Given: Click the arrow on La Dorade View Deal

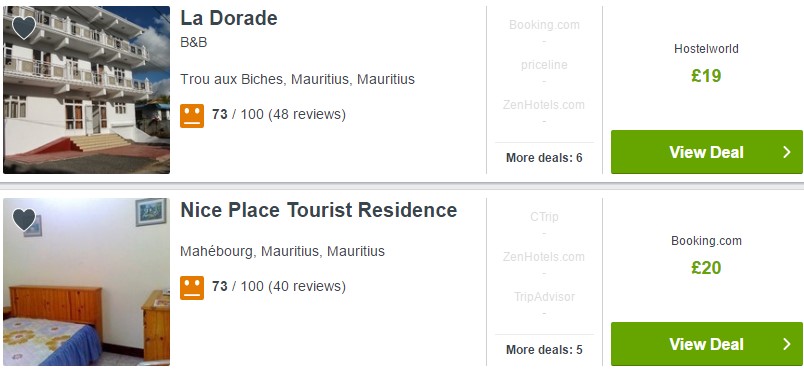Looking at the screenshot, I should tap(787, 152).
